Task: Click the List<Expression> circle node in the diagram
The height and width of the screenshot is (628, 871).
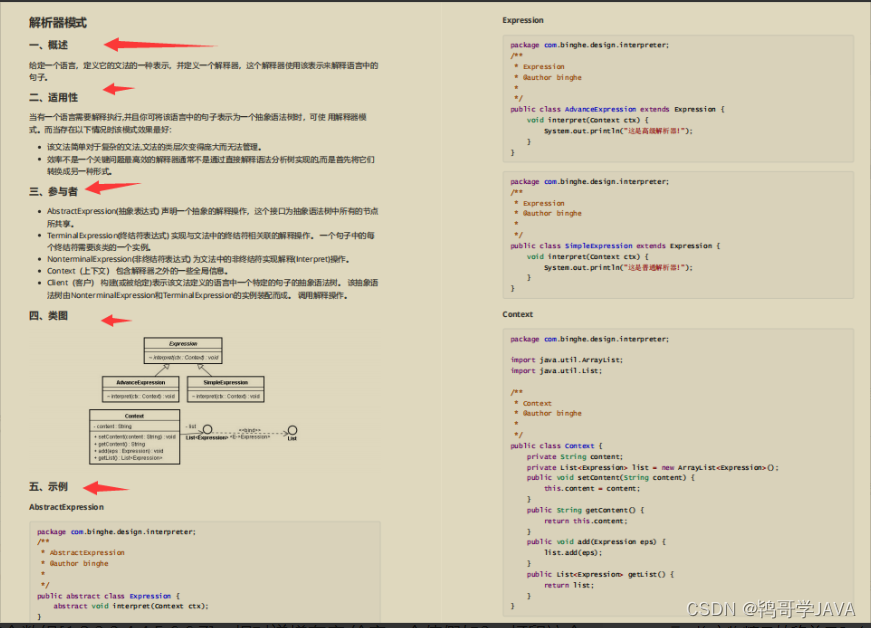Action: (207, 429)
